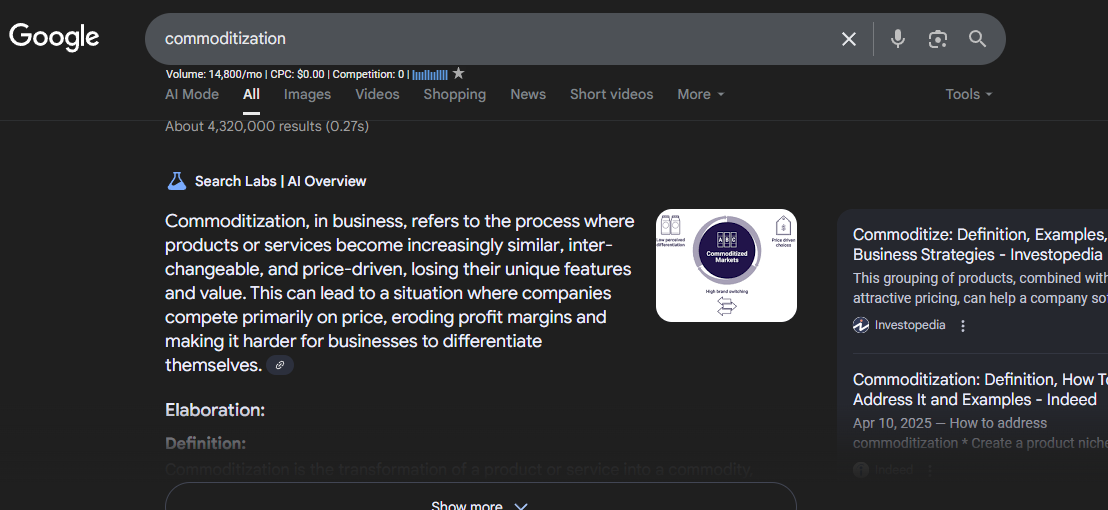Open the News results tab
1108x510 pixels.
[x=528, y=94]
